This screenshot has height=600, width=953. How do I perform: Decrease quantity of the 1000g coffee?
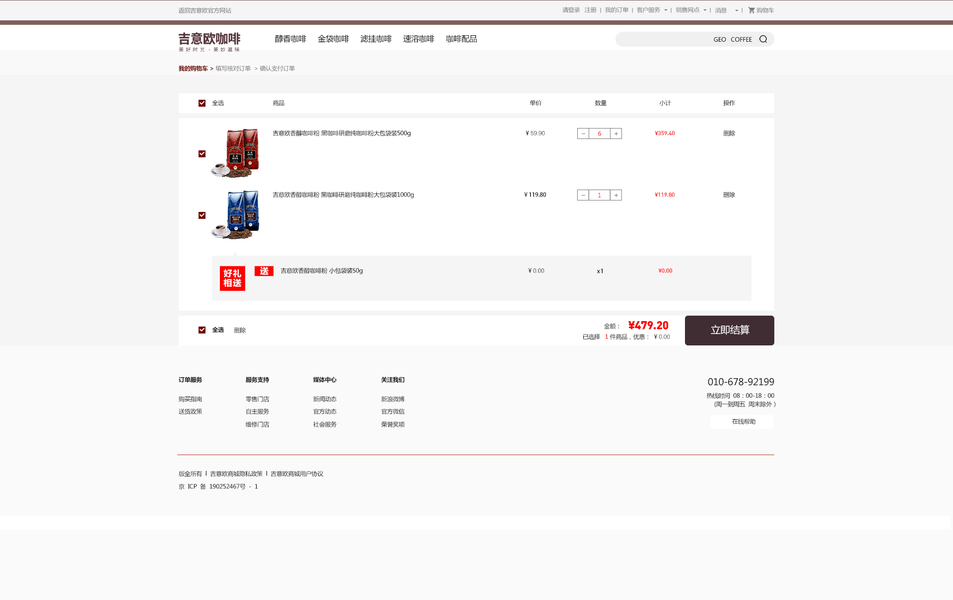click(x=583, y=195)
